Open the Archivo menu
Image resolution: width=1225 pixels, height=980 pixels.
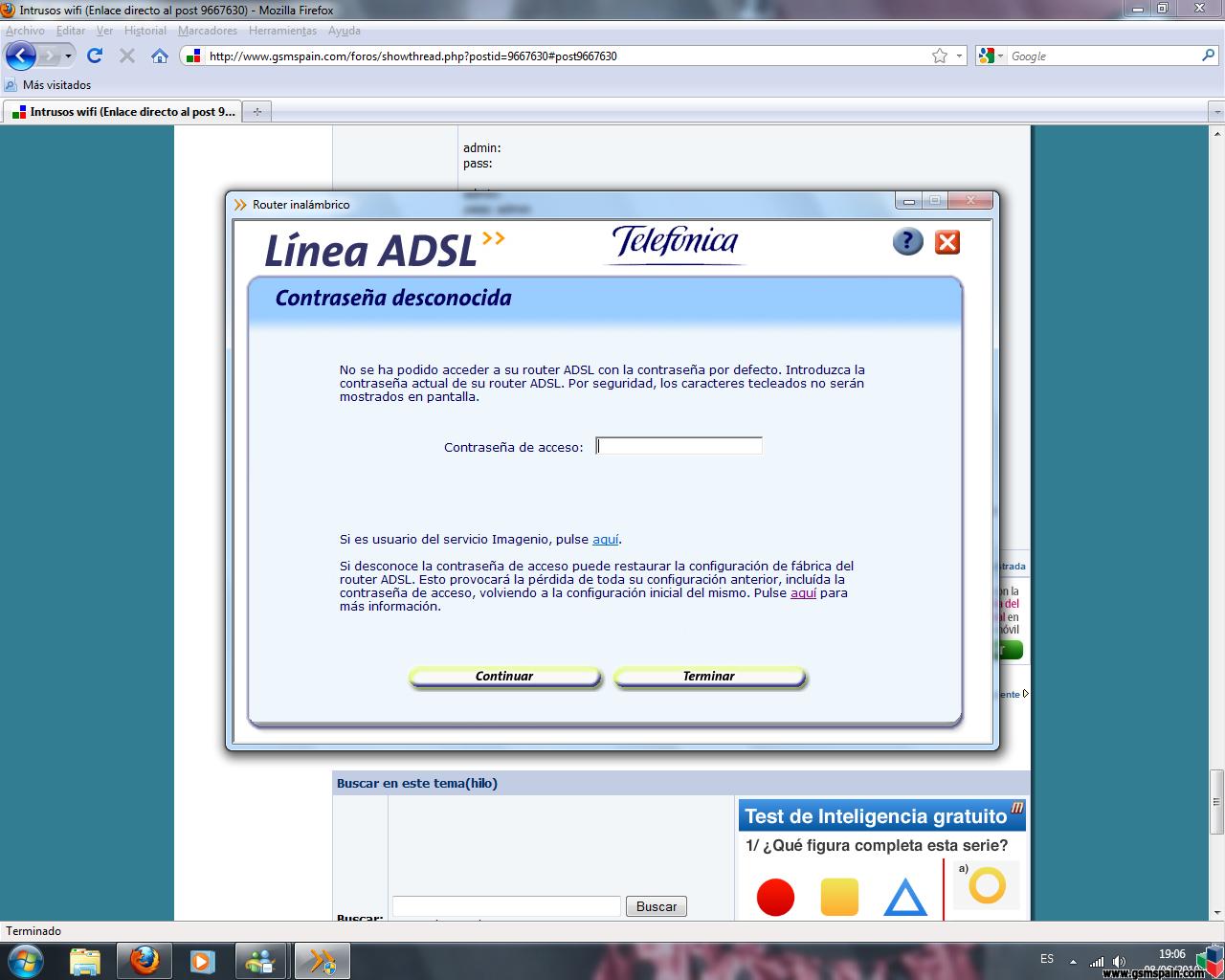tap(25, 31)
